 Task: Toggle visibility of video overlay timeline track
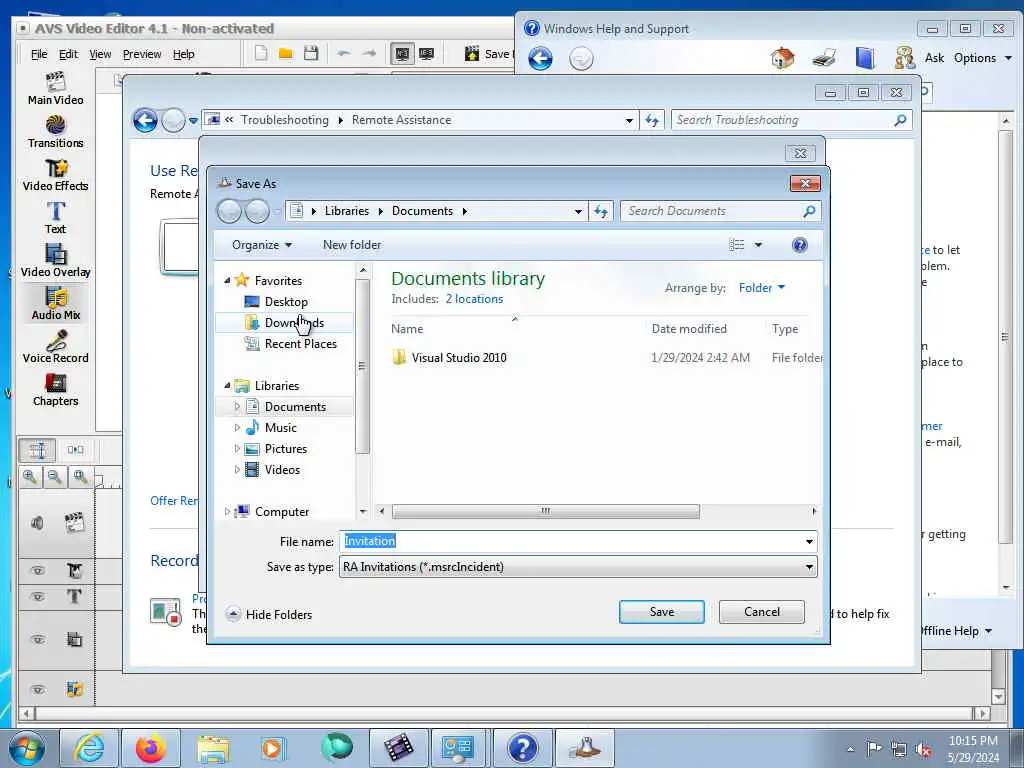38,639
